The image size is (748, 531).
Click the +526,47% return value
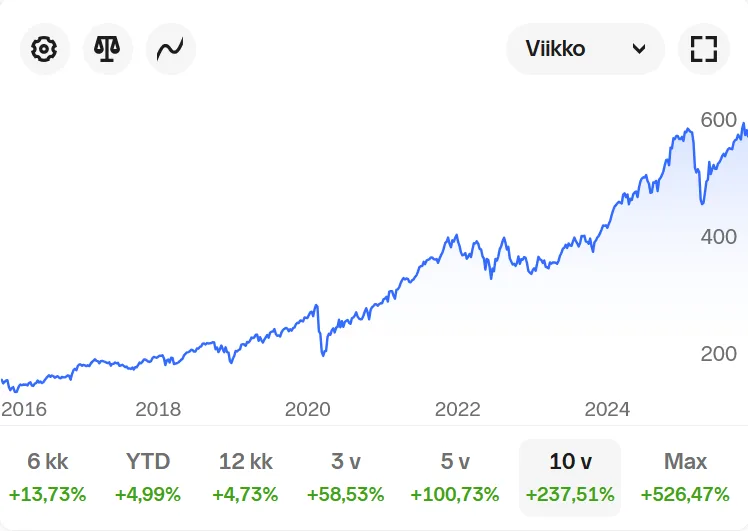coord(685,494)
